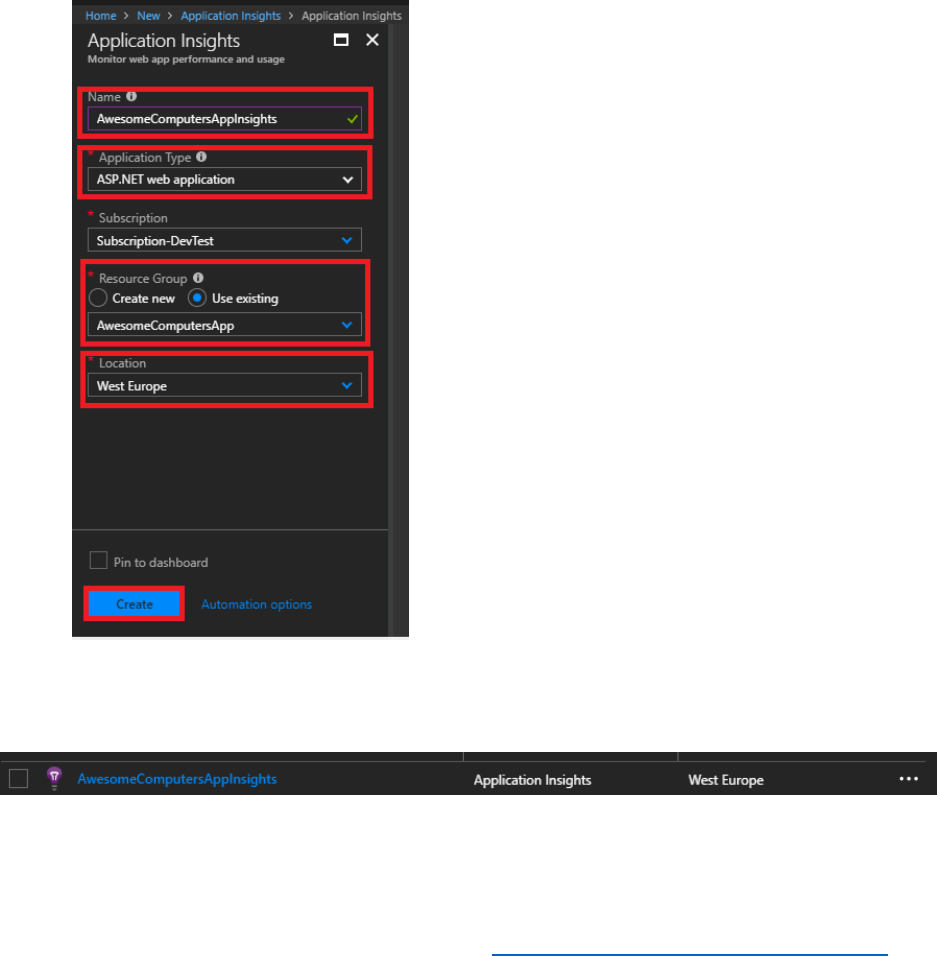This screenshot has height=956, width=937.
Task: Tick the checkbox beside AwesomeComputersAppInsights row
Action: pos(18,779)
